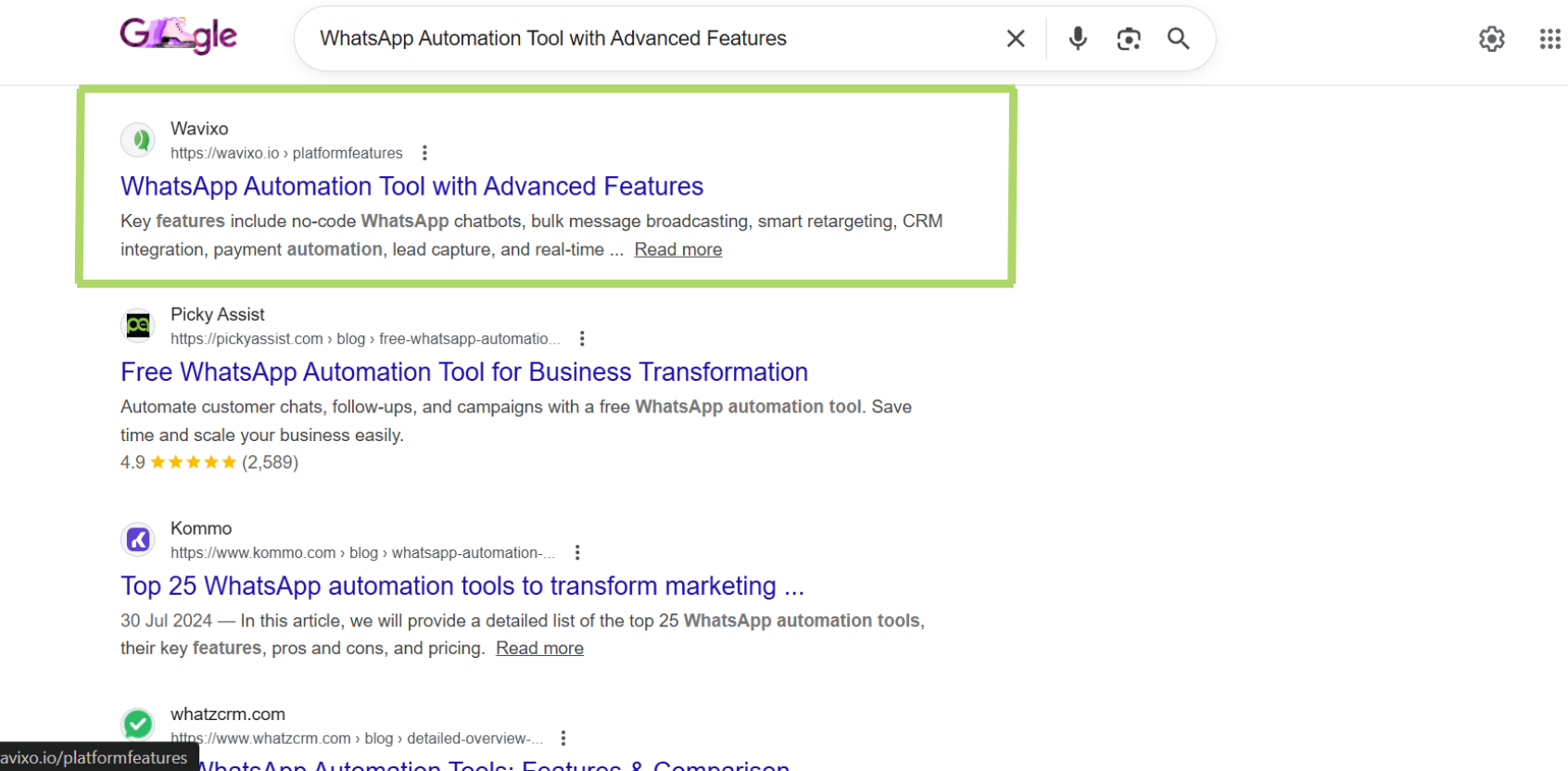The image size is (1568, 771).
Task: Click the Google doodle logo
Action: [x=178, y=36]
